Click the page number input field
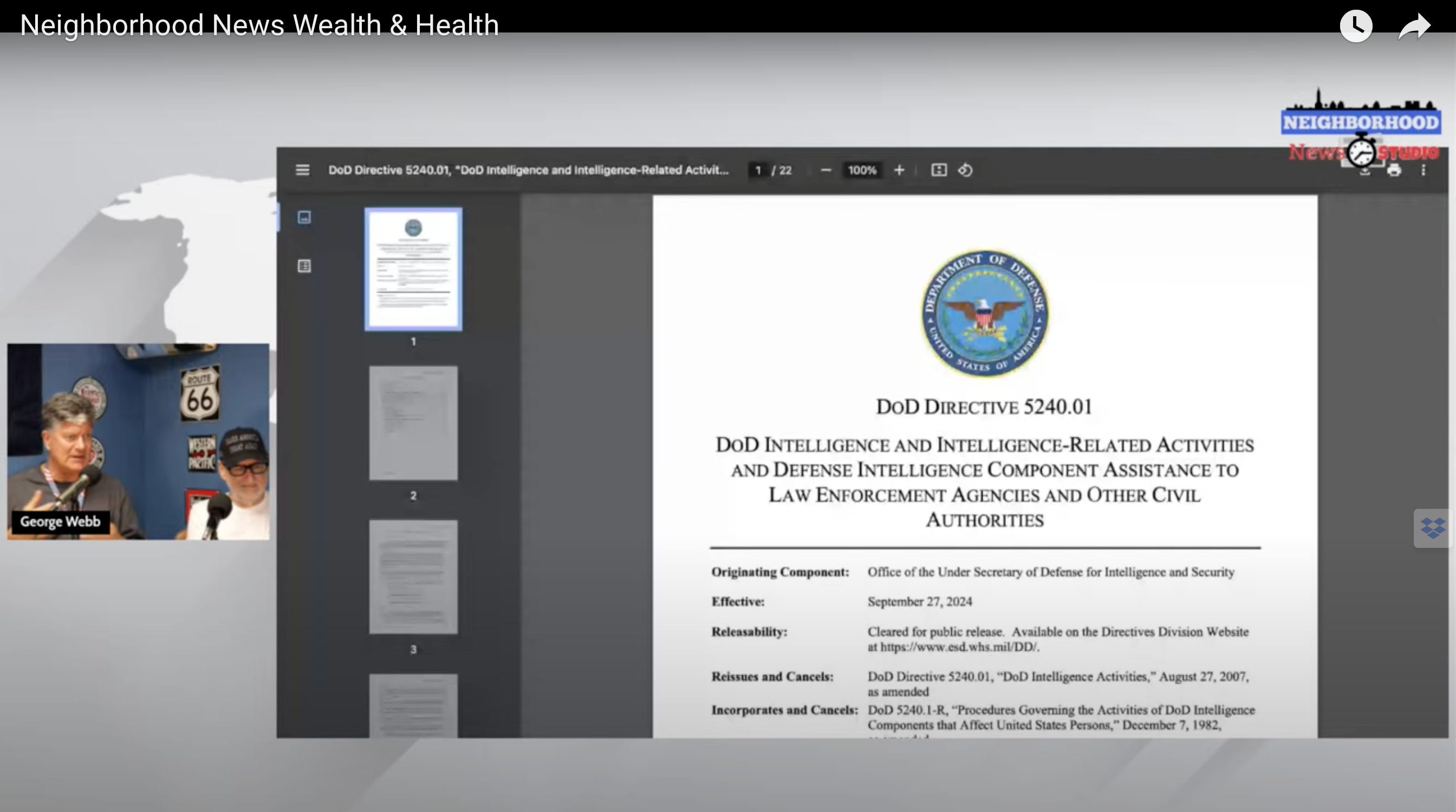Viewport: 1456px width, 812px height. [x=758, y=170]
